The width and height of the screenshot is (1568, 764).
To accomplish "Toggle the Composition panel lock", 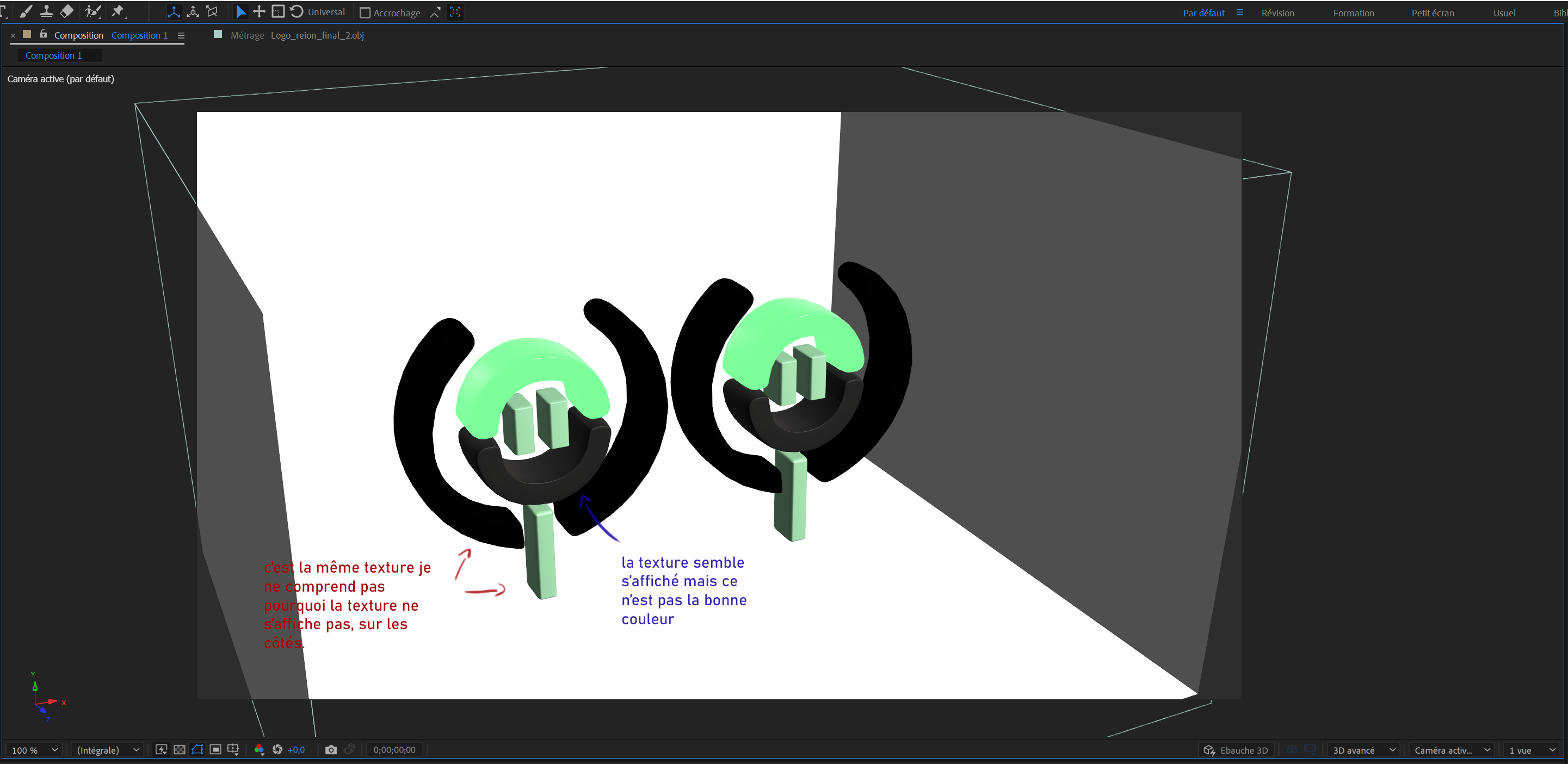I will [x=43, y=34].
